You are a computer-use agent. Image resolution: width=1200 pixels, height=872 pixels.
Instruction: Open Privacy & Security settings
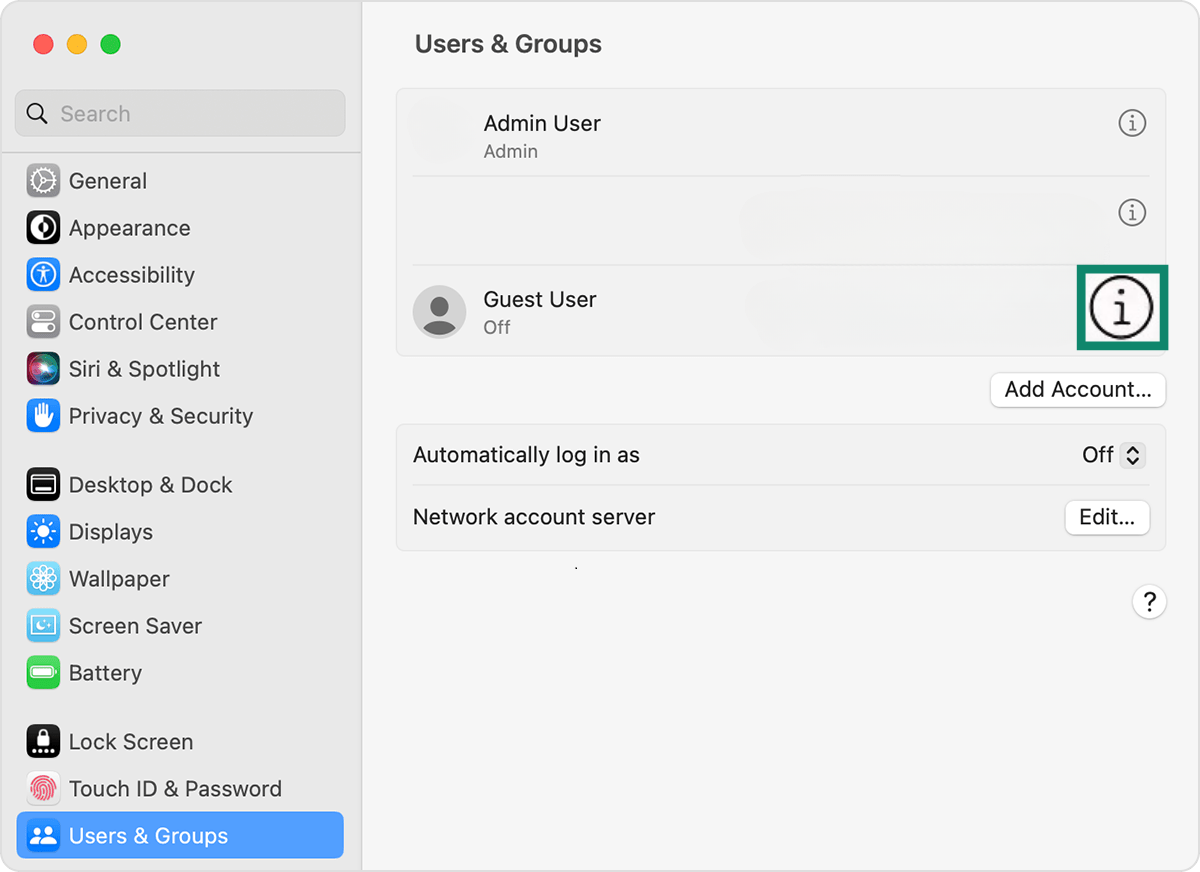[43, 416]
